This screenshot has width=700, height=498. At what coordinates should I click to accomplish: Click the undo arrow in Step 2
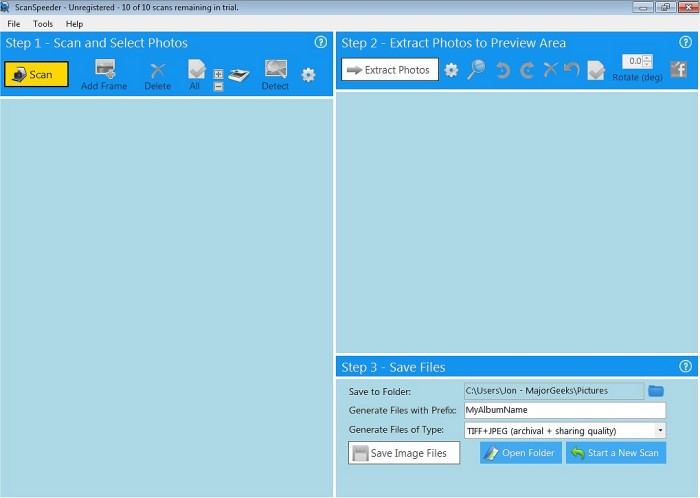(x=572, y=70)
